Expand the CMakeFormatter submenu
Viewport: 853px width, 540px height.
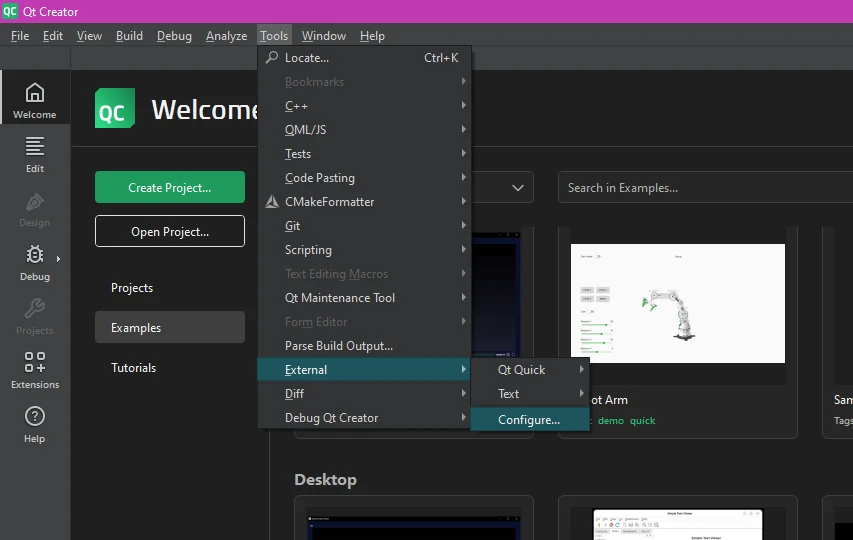point(364,202)
